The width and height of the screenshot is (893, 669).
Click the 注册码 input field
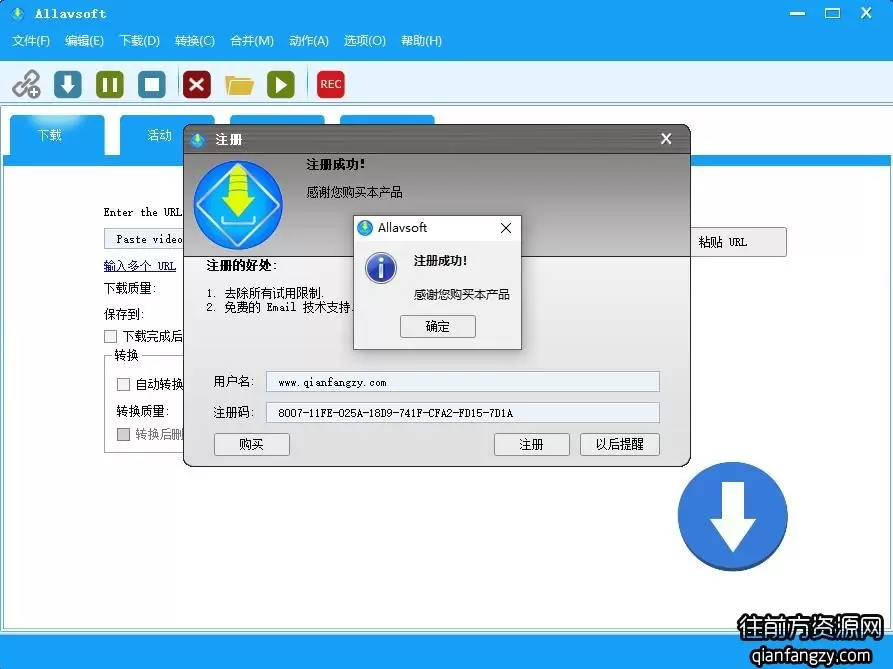(462, 412)
